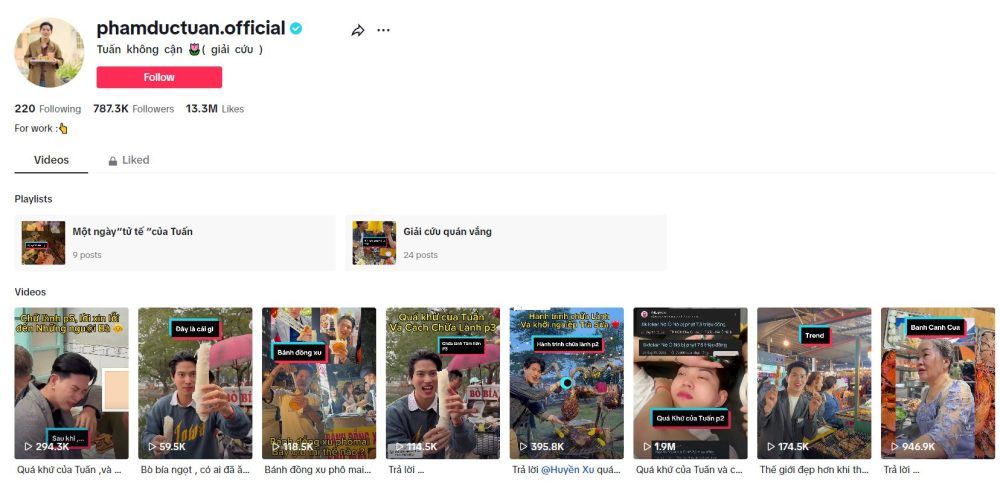Open the three-dots more options menu
This screenshot has height=487, width=1000.
click(x=384, y=31)
